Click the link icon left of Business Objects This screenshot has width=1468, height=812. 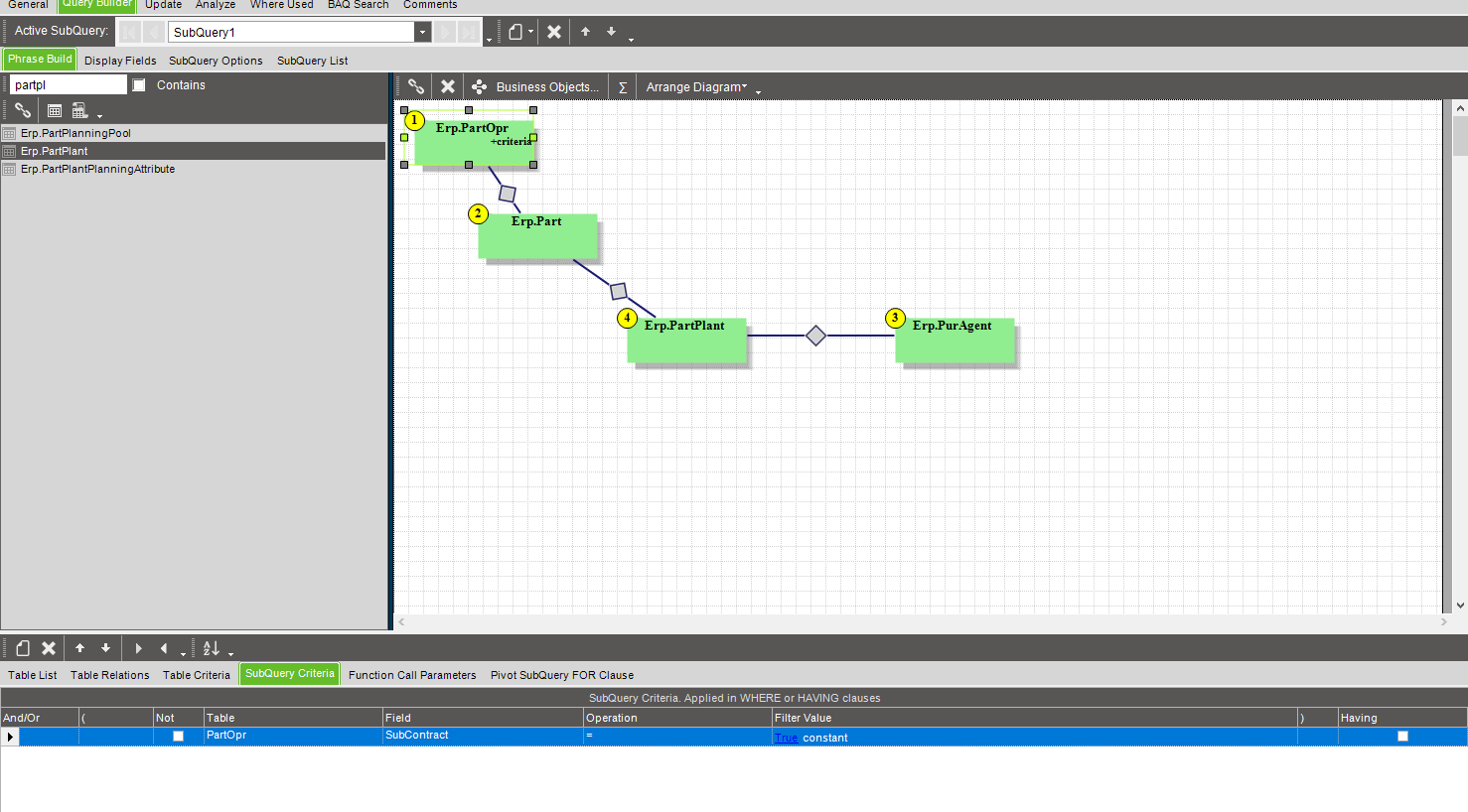(416, 86)
